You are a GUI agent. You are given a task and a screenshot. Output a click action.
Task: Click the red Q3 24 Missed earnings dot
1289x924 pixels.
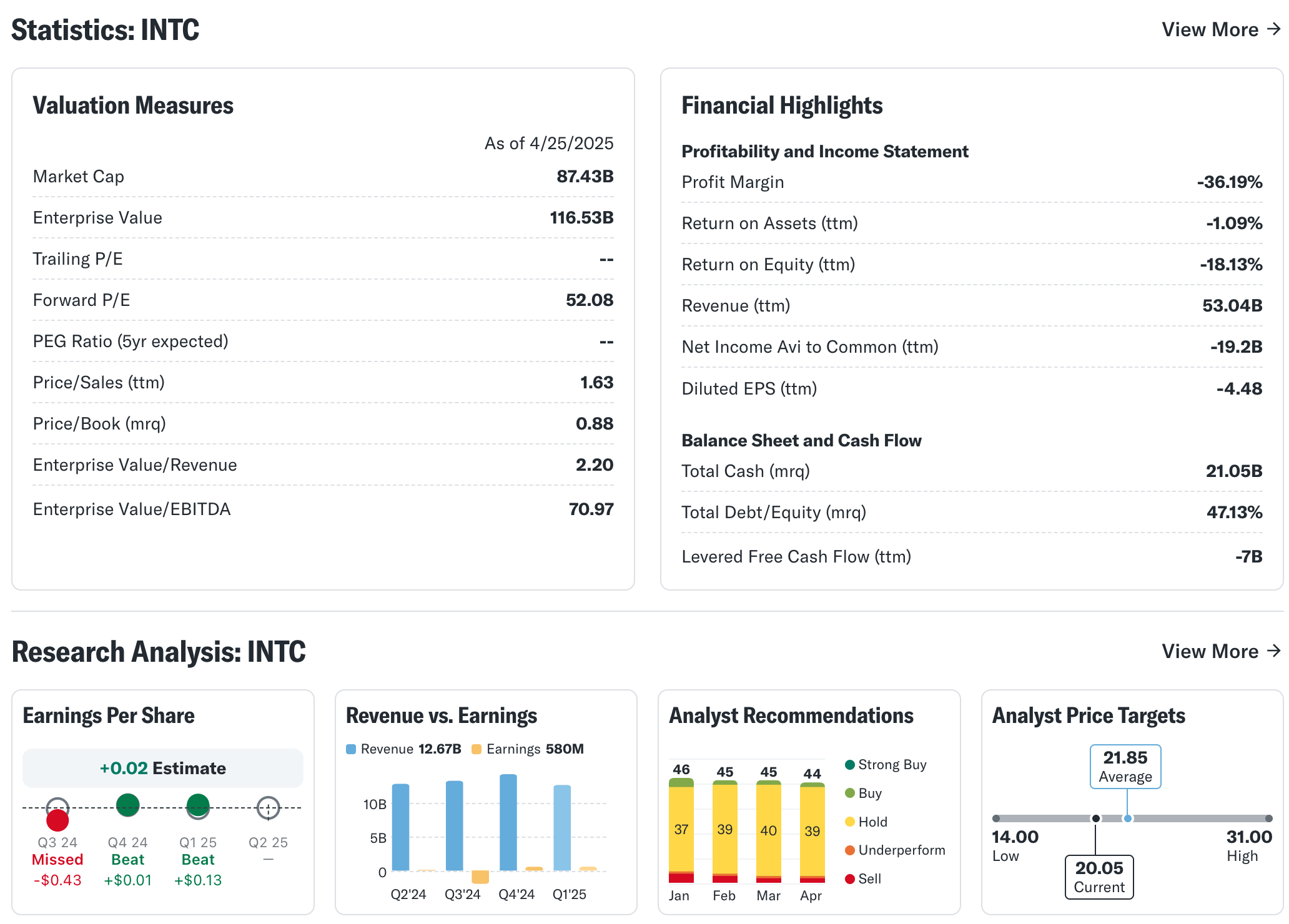click(x=57, y=820)
